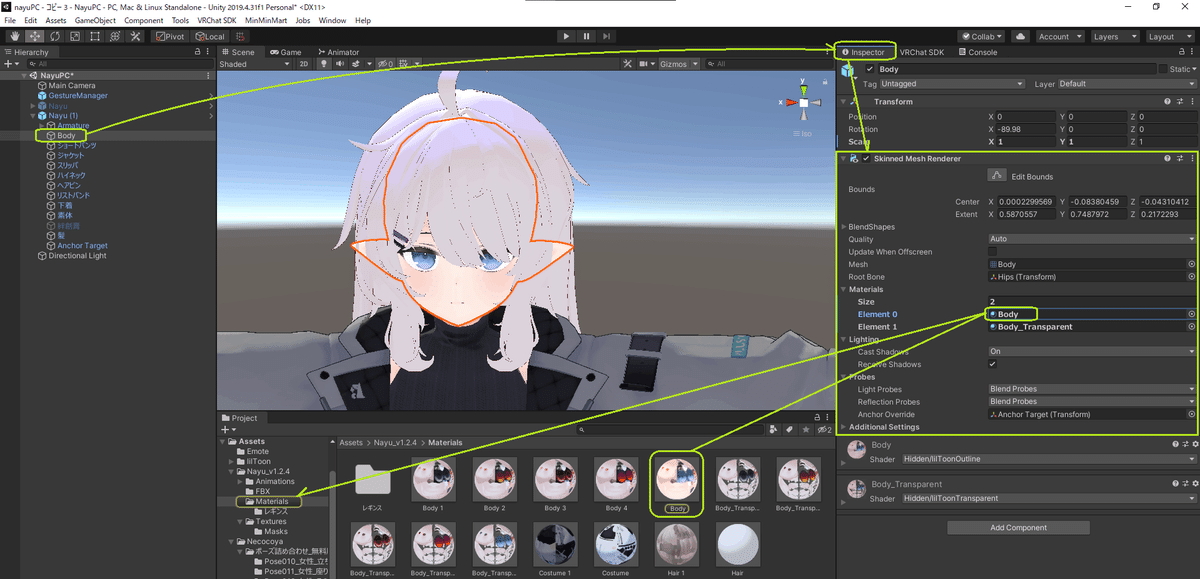The image size is (1200, 579).
Task: Open Project favorites star icon
Action: click(807, 429)
